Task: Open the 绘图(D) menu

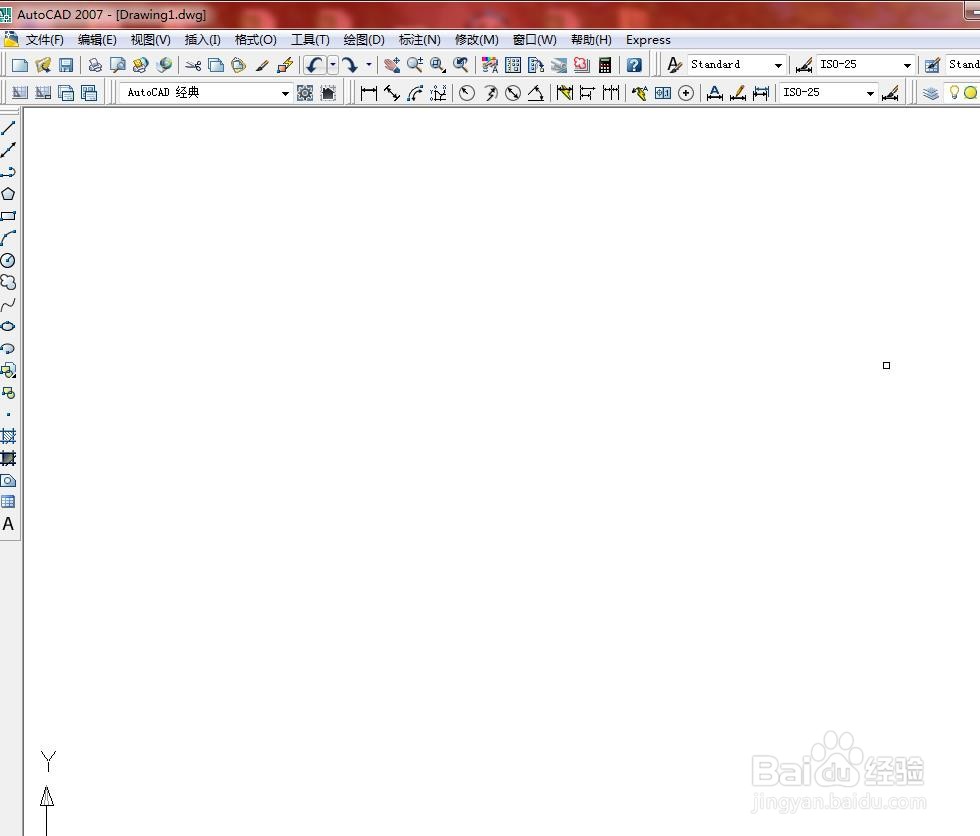Action: (x=364, y=40)
